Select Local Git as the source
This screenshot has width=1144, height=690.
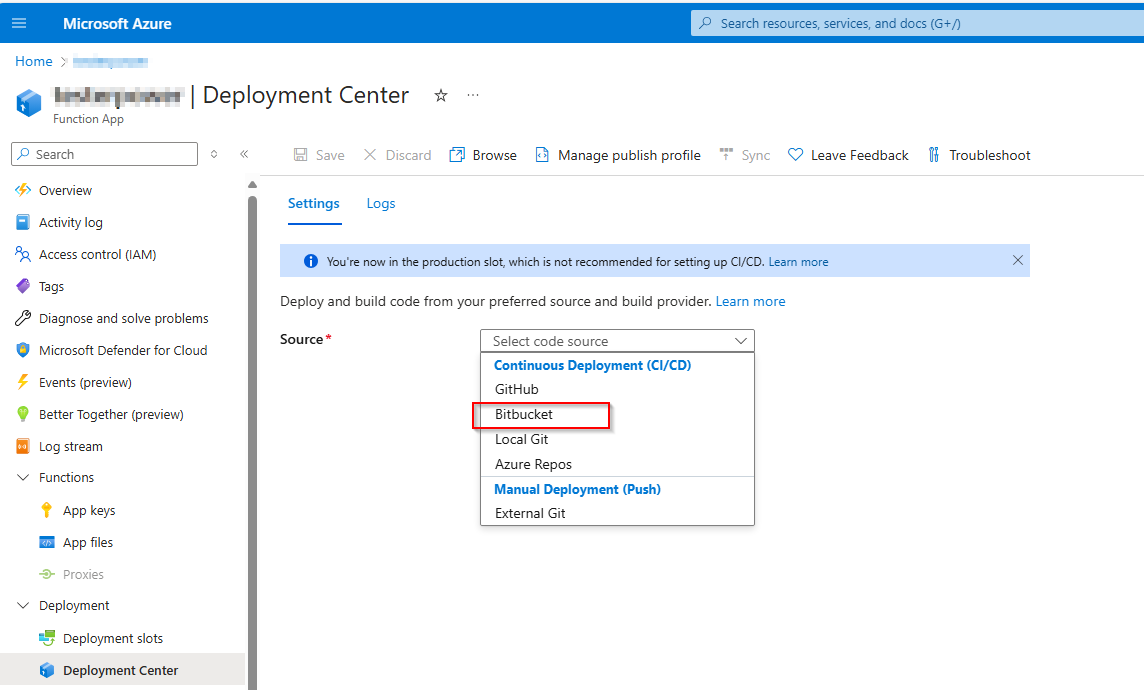click(x=617, y=439)
